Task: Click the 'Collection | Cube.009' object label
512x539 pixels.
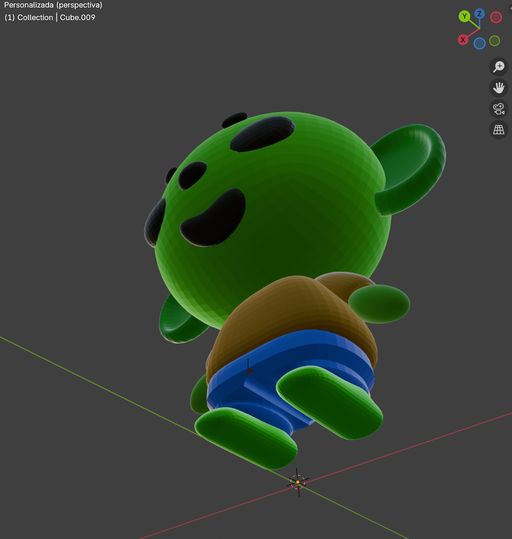Action: point(56,18)
